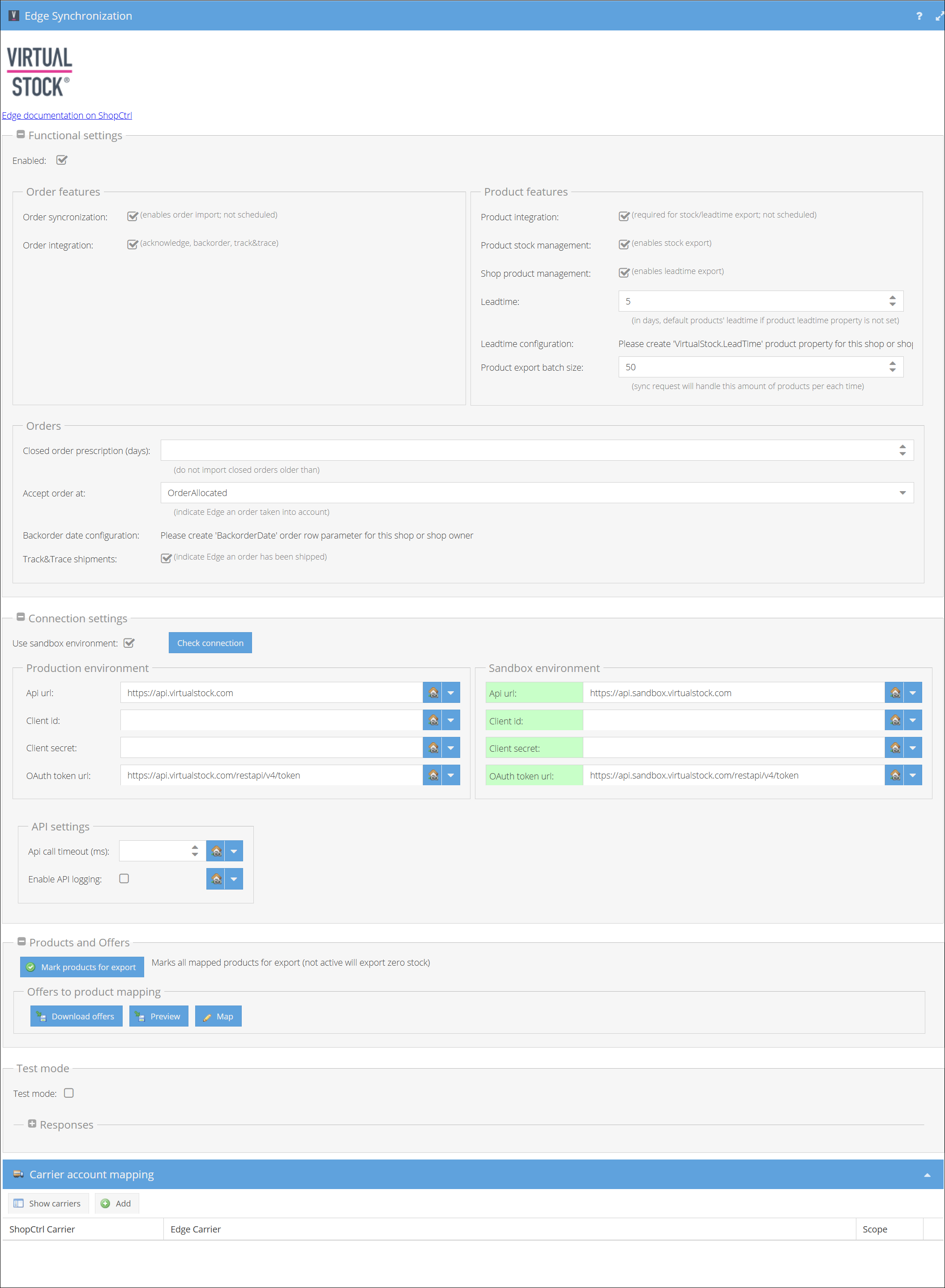Click home icon for Production OAuth token url
The height and width of the screenshot is (1288, 945).
tap(432, 775)
